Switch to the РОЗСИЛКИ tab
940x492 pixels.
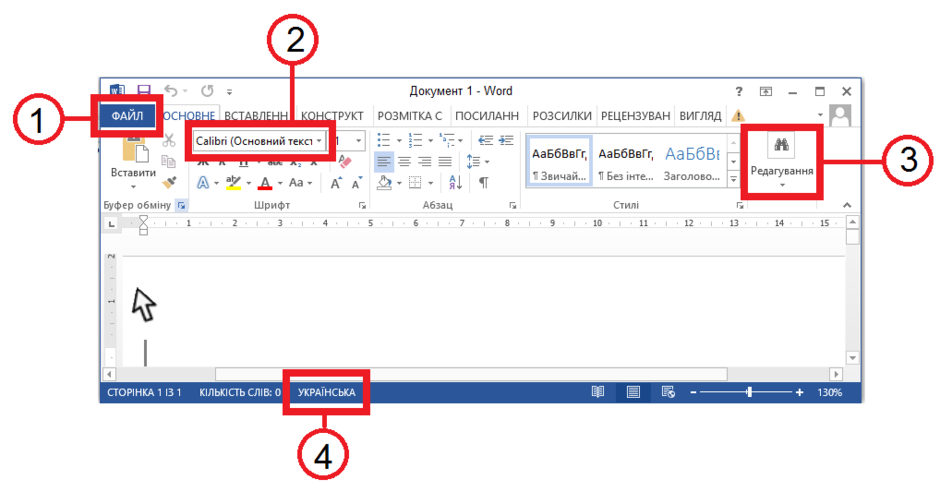562,115
